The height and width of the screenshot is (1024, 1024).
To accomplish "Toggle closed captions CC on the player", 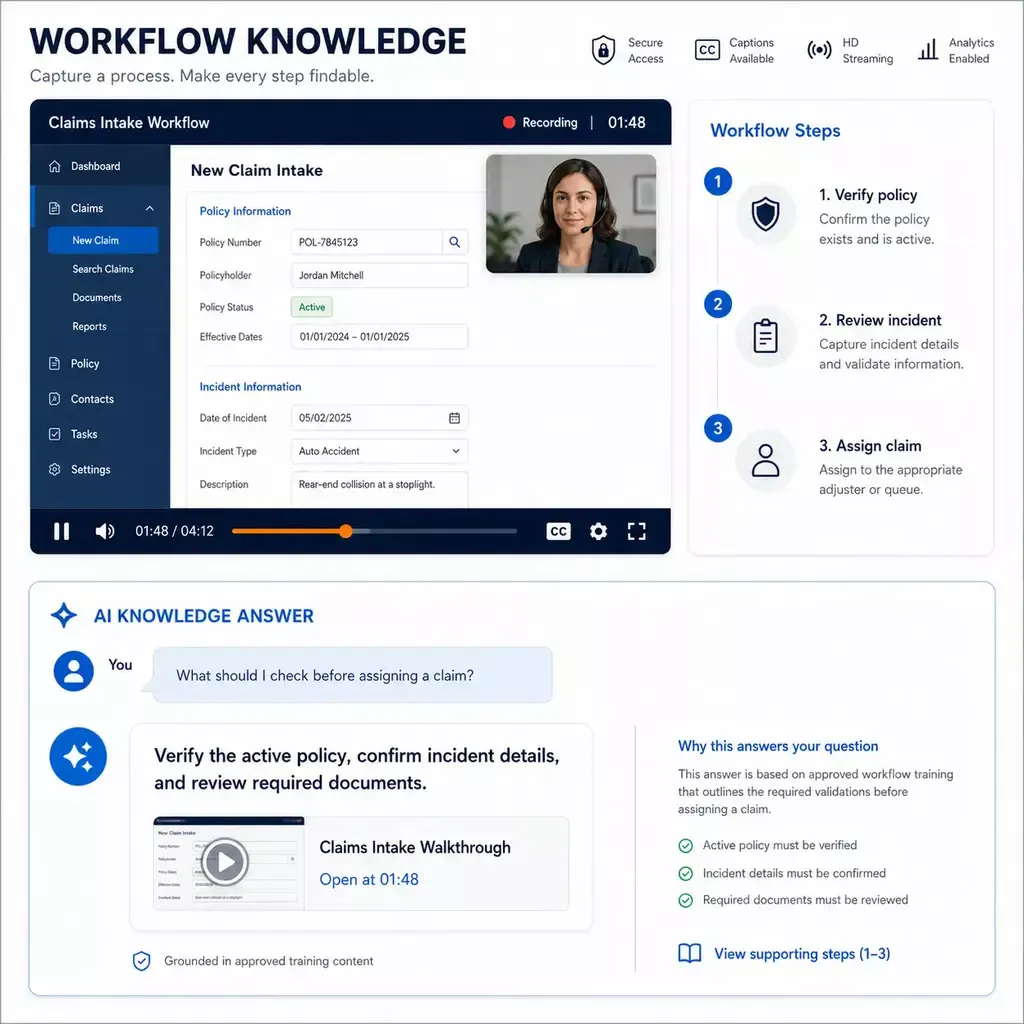I will [558, 532].
